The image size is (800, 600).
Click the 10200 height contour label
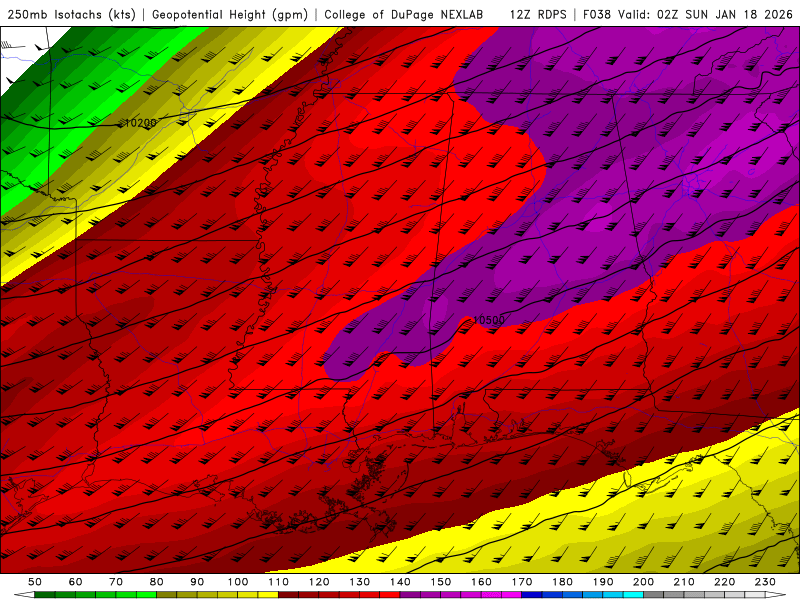140,123
